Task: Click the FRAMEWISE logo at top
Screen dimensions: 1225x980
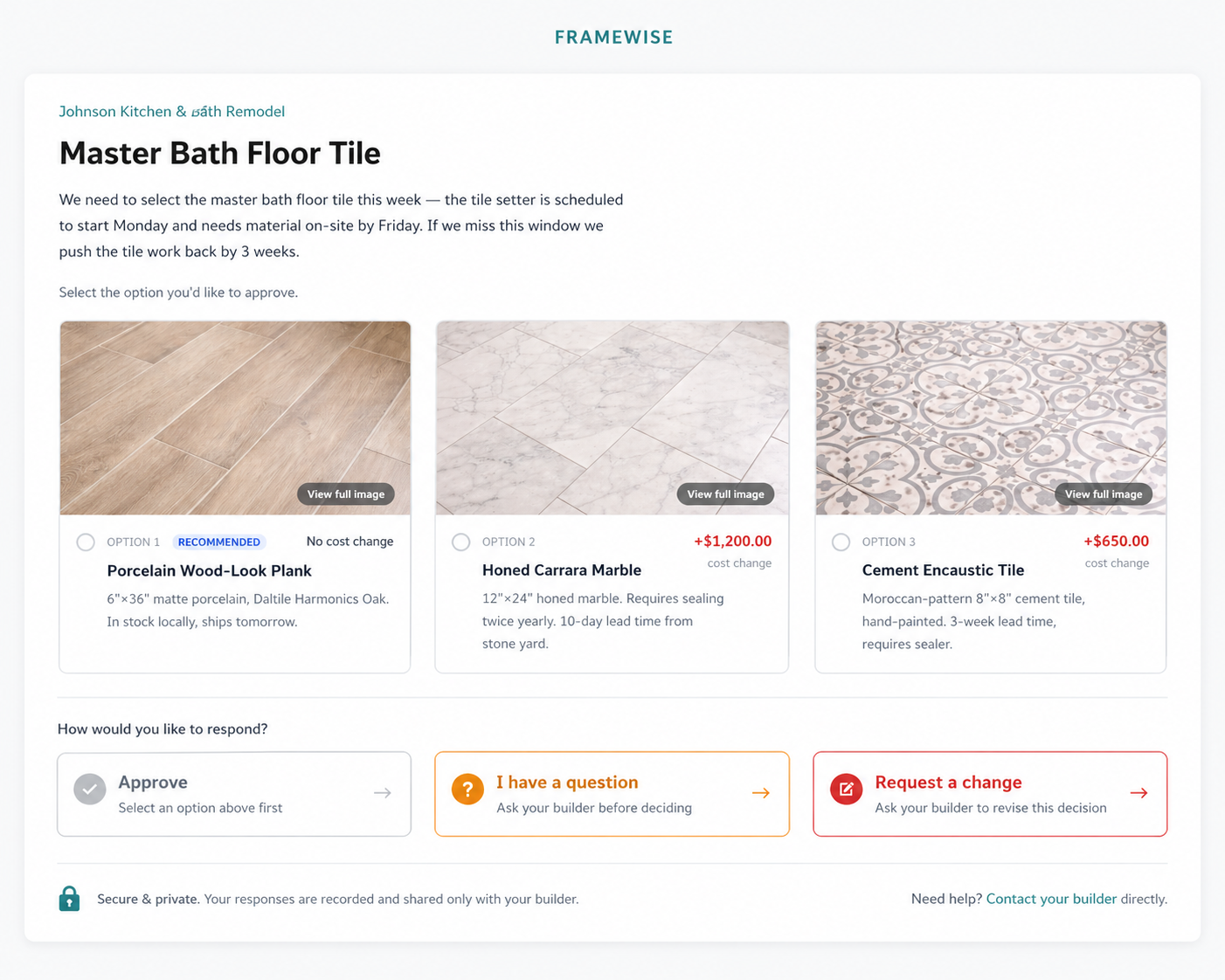Action: point(613,38)
